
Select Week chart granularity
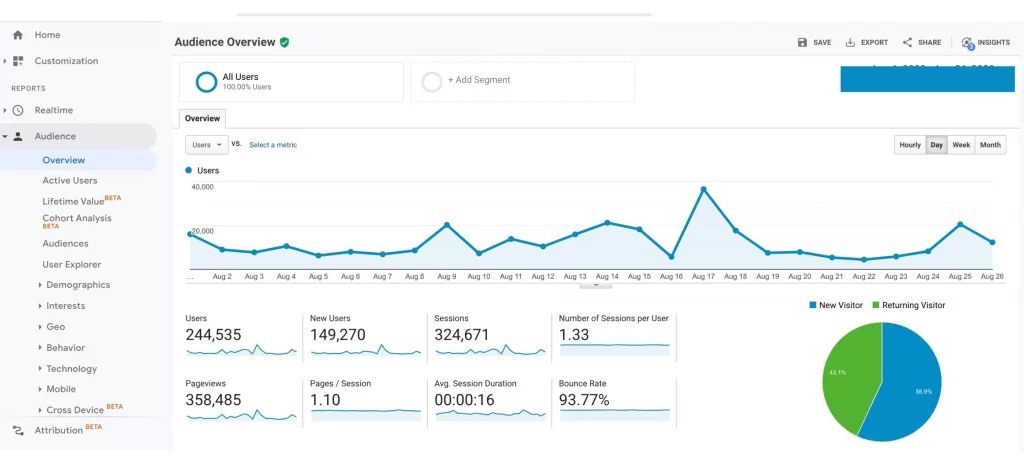961,145
